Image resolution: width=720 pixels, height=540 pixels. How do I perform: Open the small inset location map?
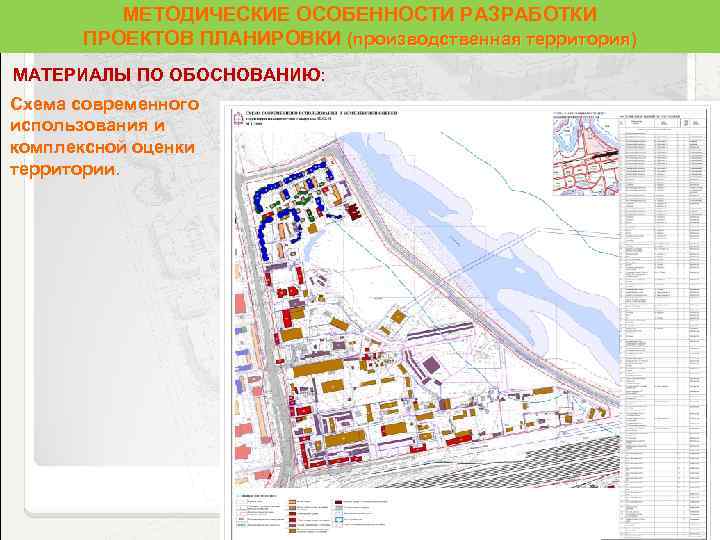[x=586, y=153]
